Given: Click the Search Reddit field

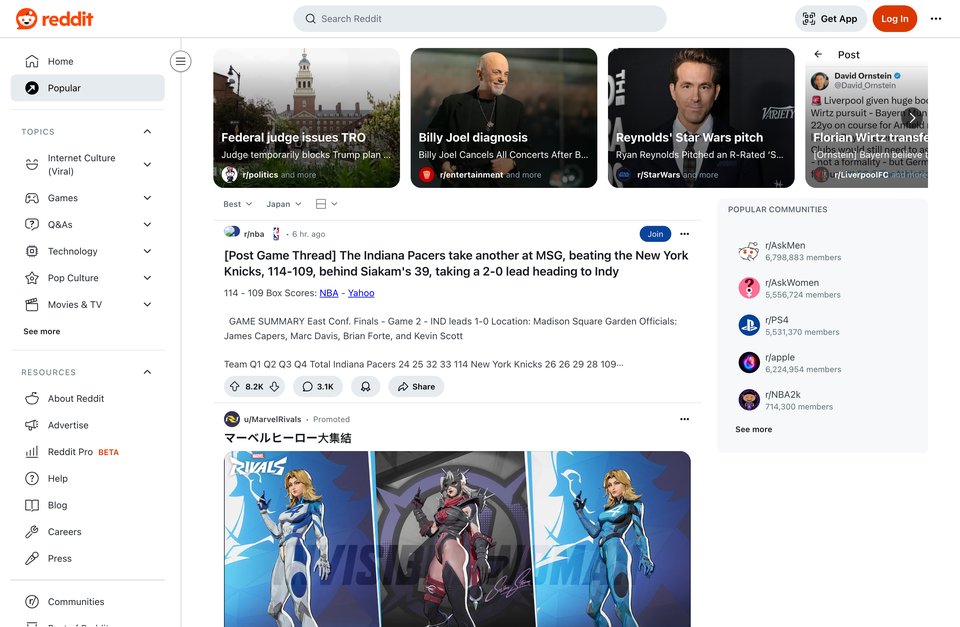Looking at the screenshot, I should [x=479, y=19].
